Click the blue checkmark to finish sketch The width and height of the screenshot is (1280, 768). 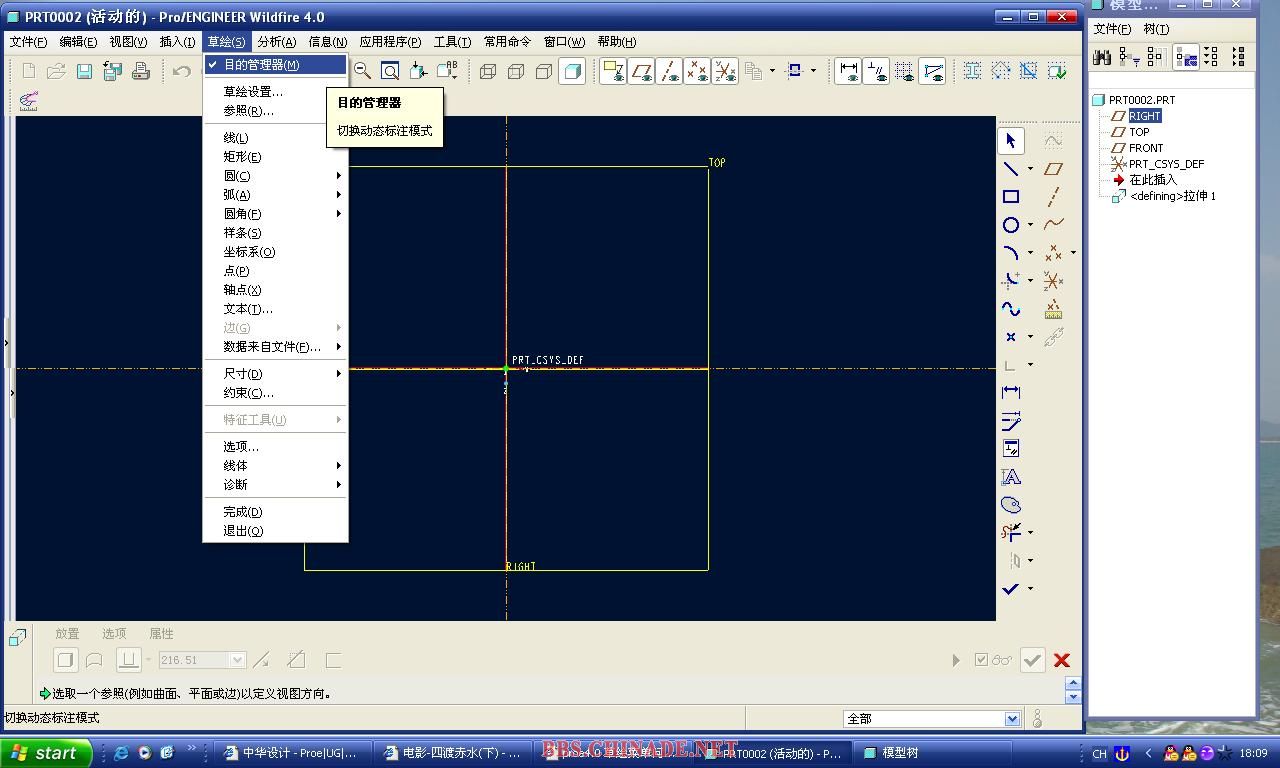point(1011,589)
